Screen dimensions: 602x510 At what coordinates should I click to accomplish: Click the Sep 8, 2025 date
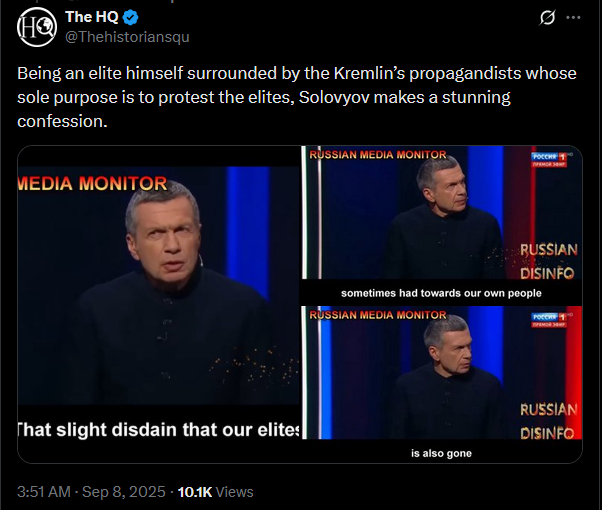coord(125,491)
